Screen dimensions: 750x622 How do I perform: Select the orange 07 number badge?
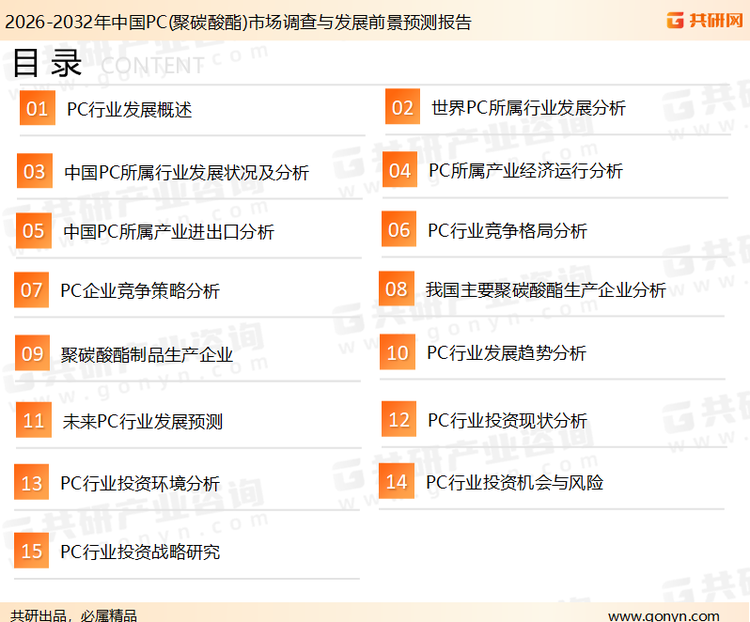(32, 289)
